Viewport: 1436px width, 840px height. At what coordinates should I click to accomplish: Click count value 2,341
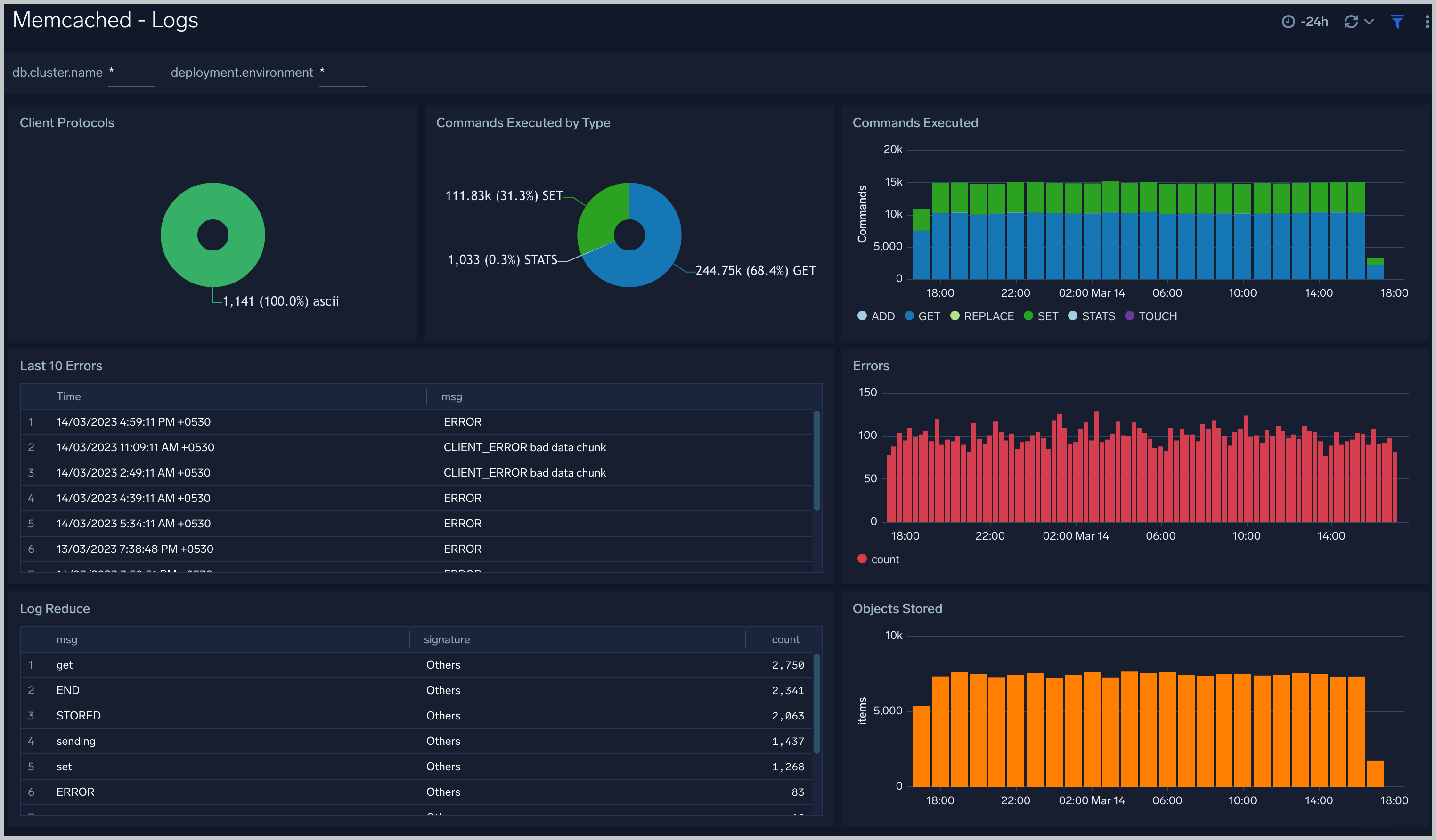click(x=788, y=690)
